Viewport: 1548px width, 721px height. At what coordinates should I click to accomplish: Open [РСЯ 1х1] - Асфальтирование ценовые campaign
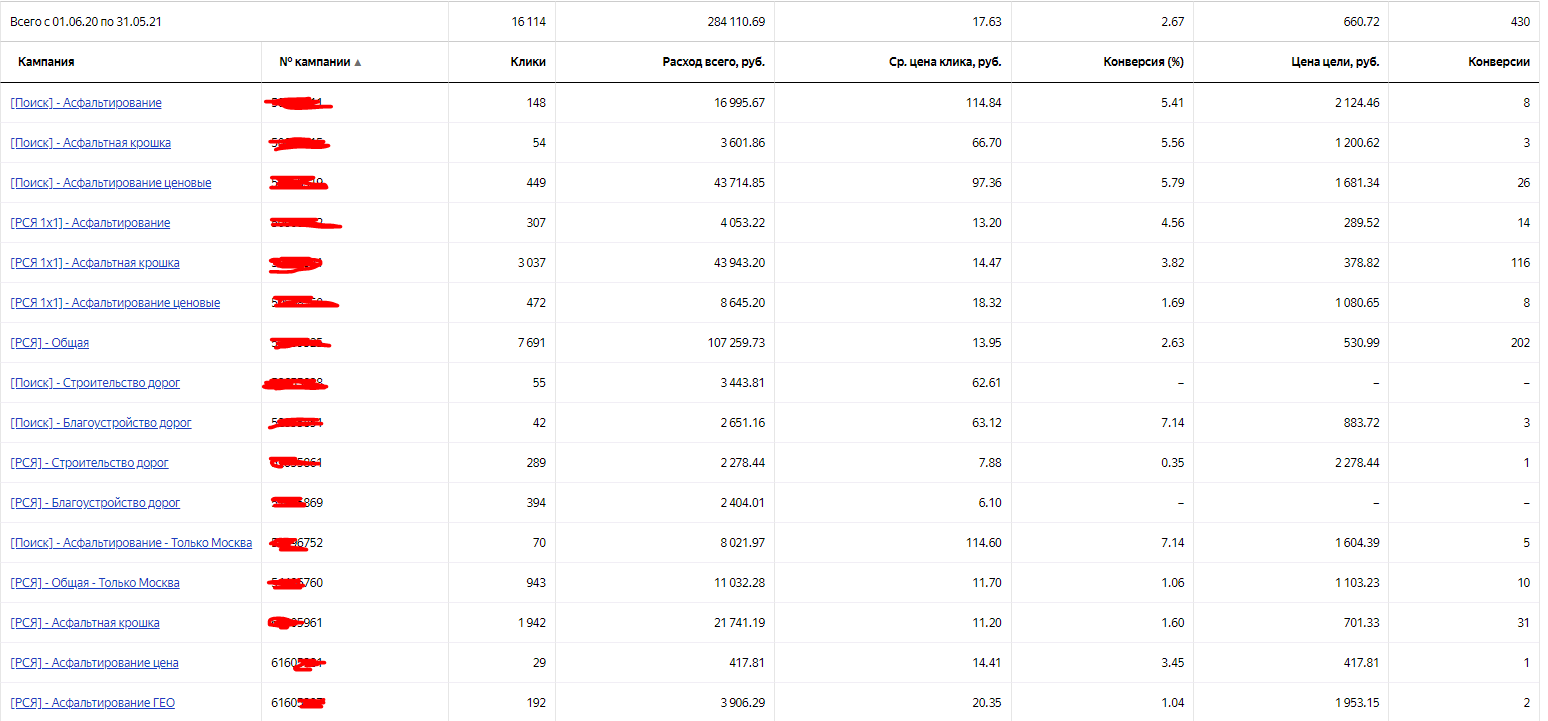115,303
